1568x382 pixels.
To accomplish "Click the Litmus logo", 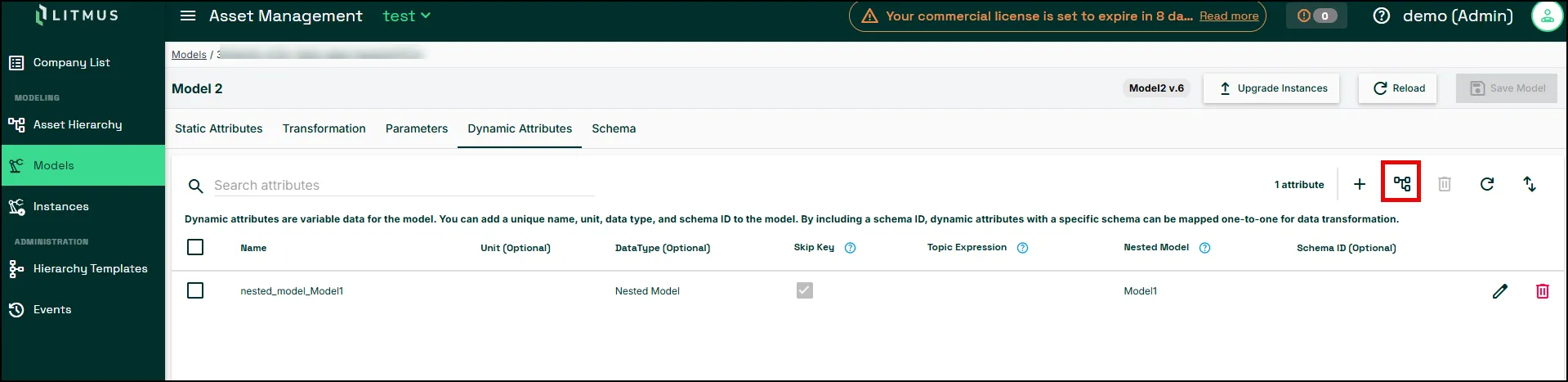I will [x=78, y=16].
